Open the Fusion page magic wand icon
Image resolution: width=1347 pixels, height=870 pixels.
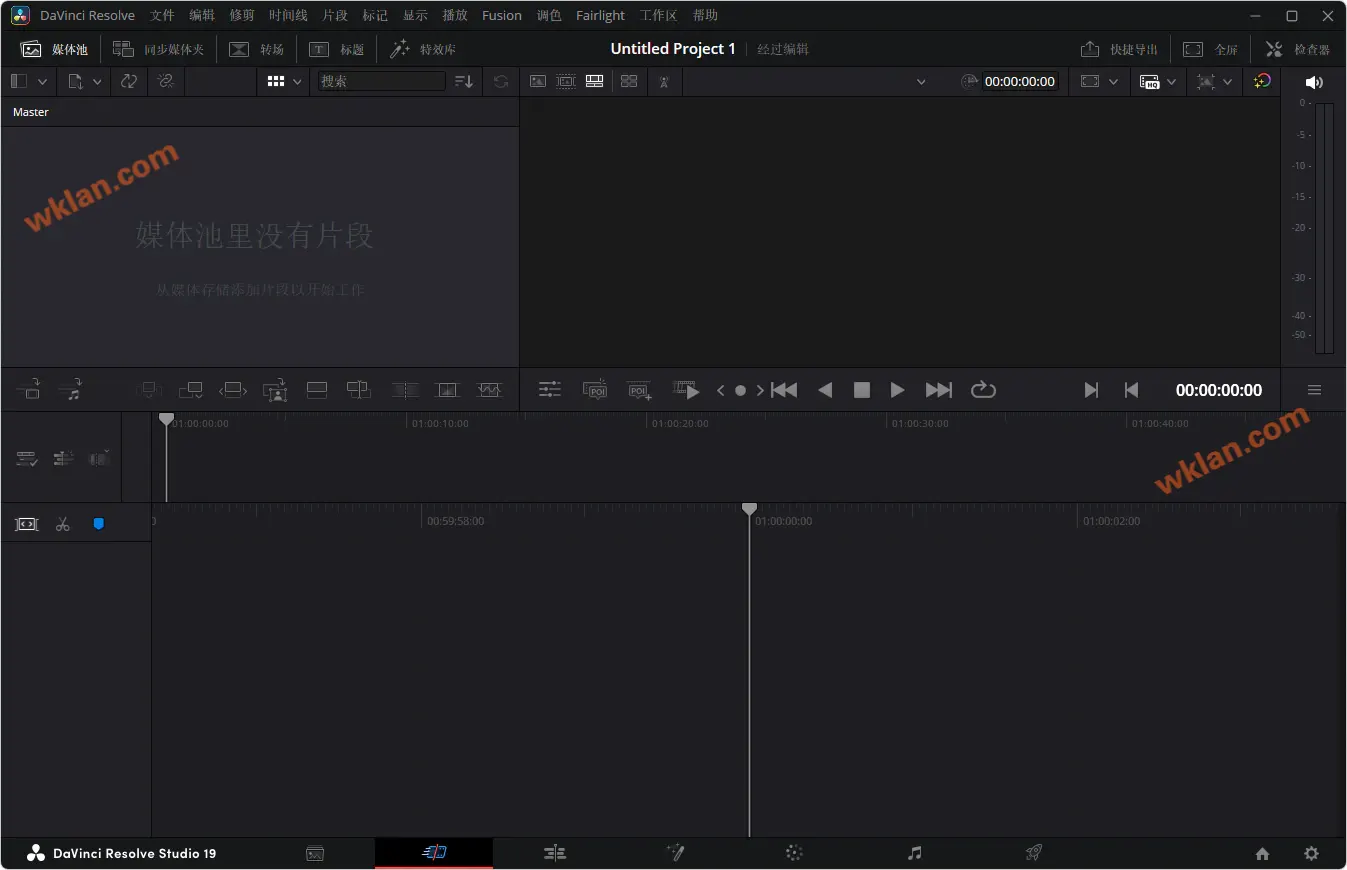coord(675,853)
